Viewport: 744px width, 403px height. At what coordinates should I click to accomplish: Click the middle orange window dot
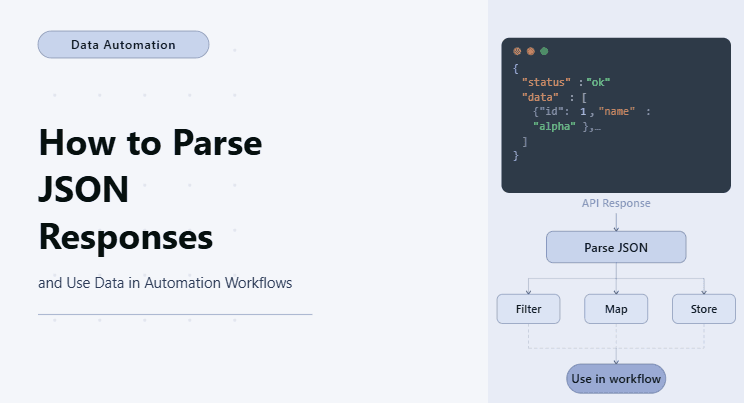click(x=531, y=51)
